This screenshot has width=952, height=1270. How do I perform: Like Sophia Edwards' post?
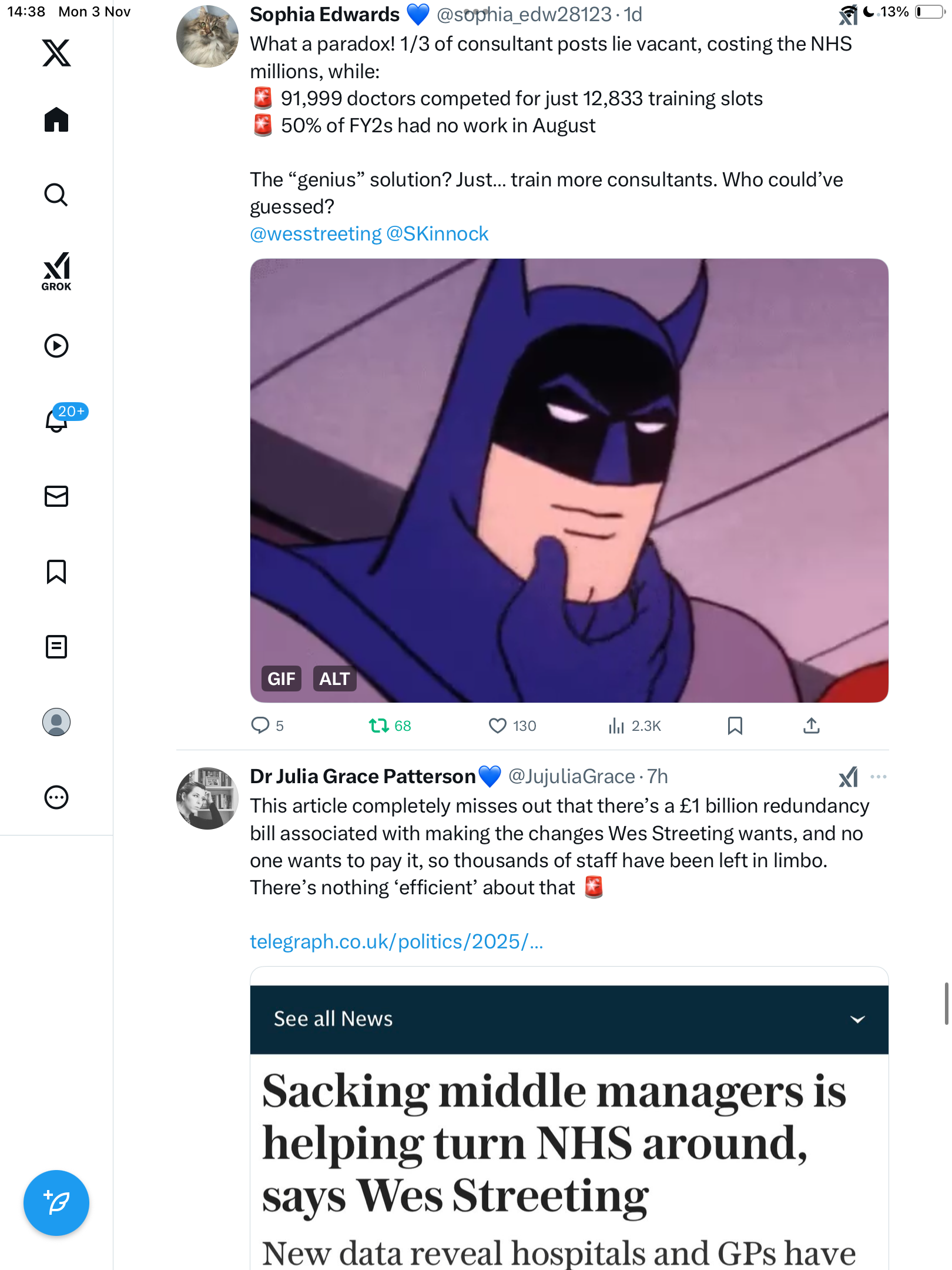[x=498, y=726]
